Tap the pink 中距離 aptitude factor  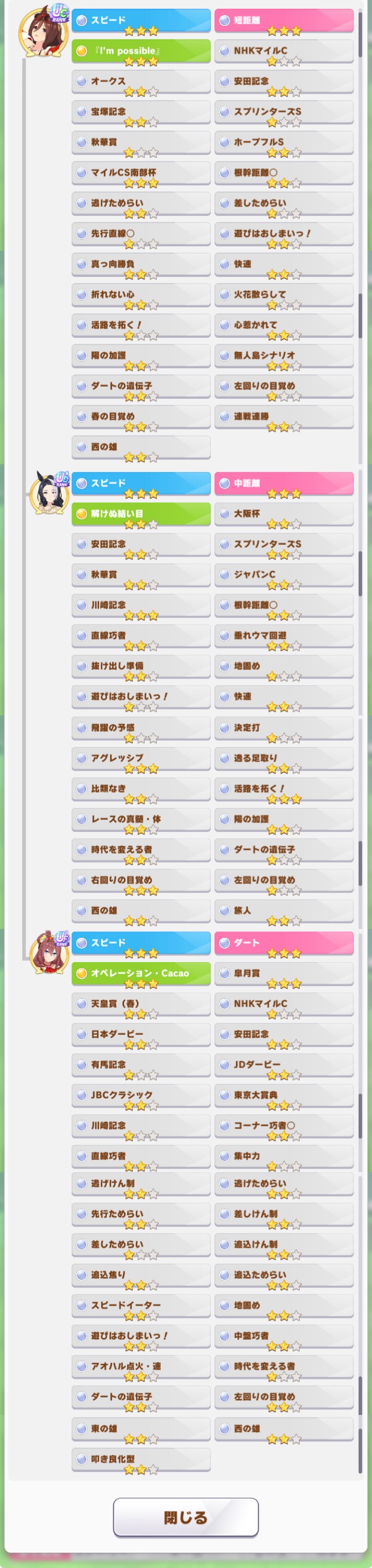tap(284, 484)
